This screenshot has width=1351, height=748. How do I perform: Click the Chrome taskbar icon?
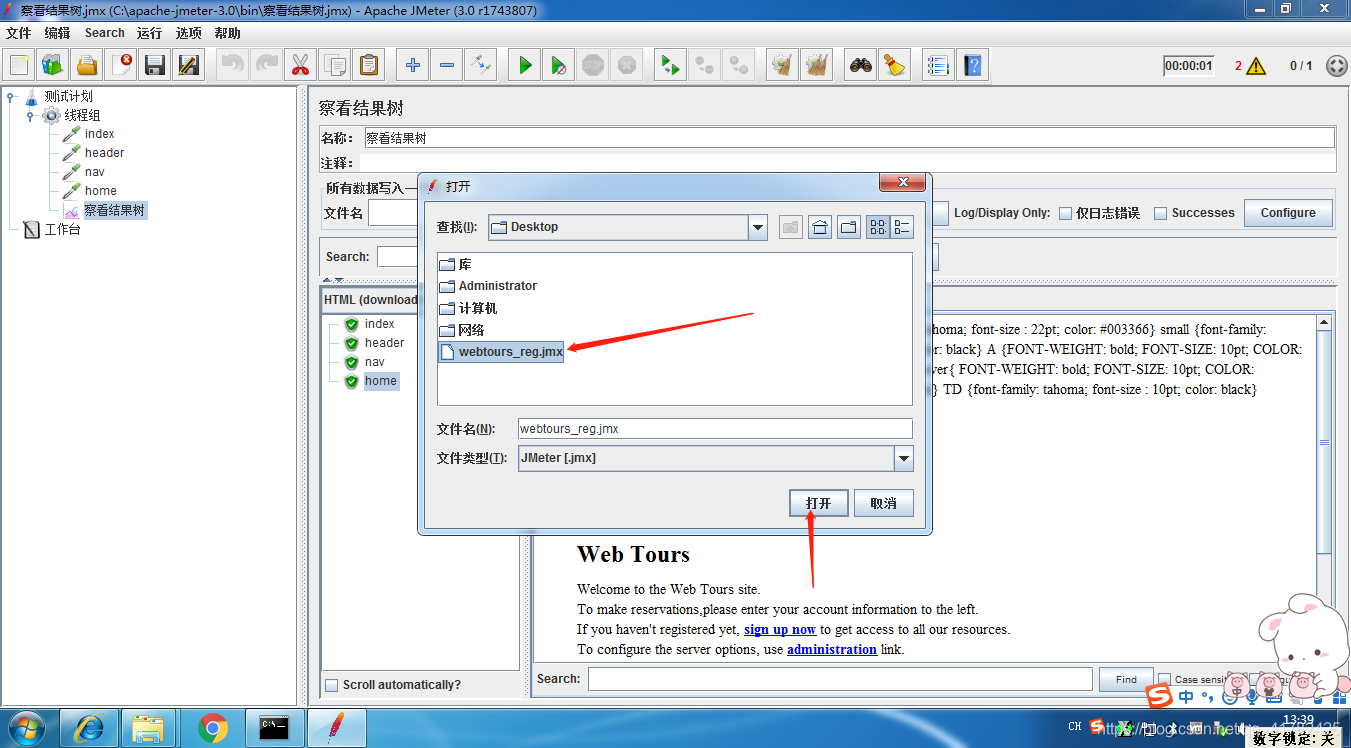(x=212, y=728)
